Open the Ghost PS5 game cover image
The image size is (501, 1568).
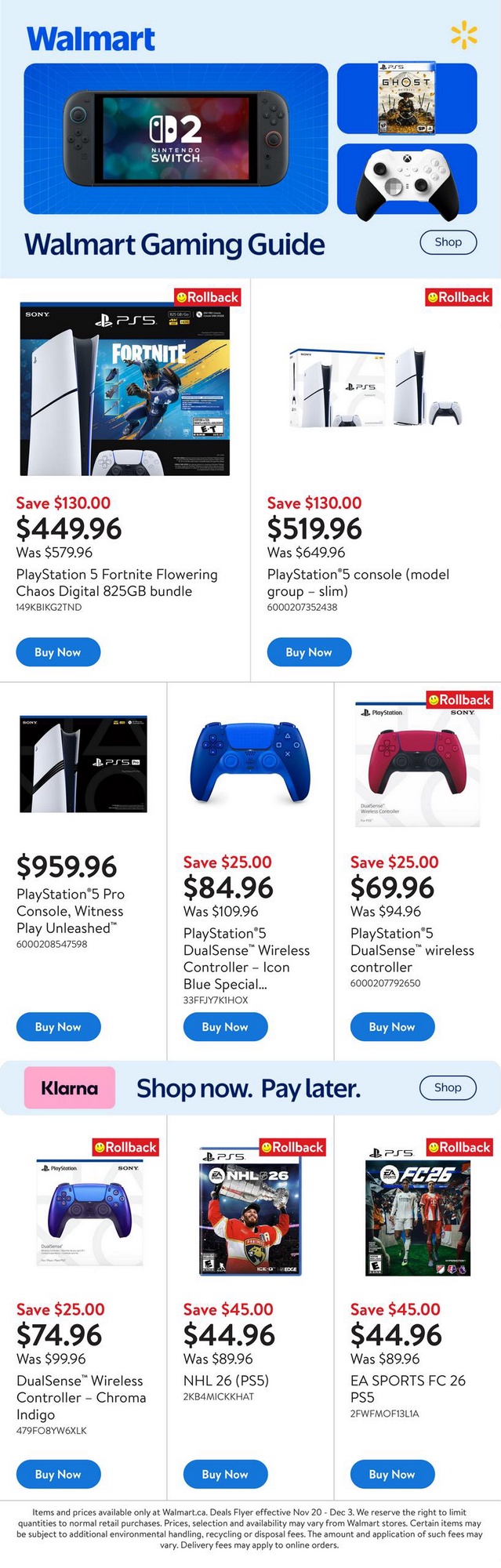406,98
